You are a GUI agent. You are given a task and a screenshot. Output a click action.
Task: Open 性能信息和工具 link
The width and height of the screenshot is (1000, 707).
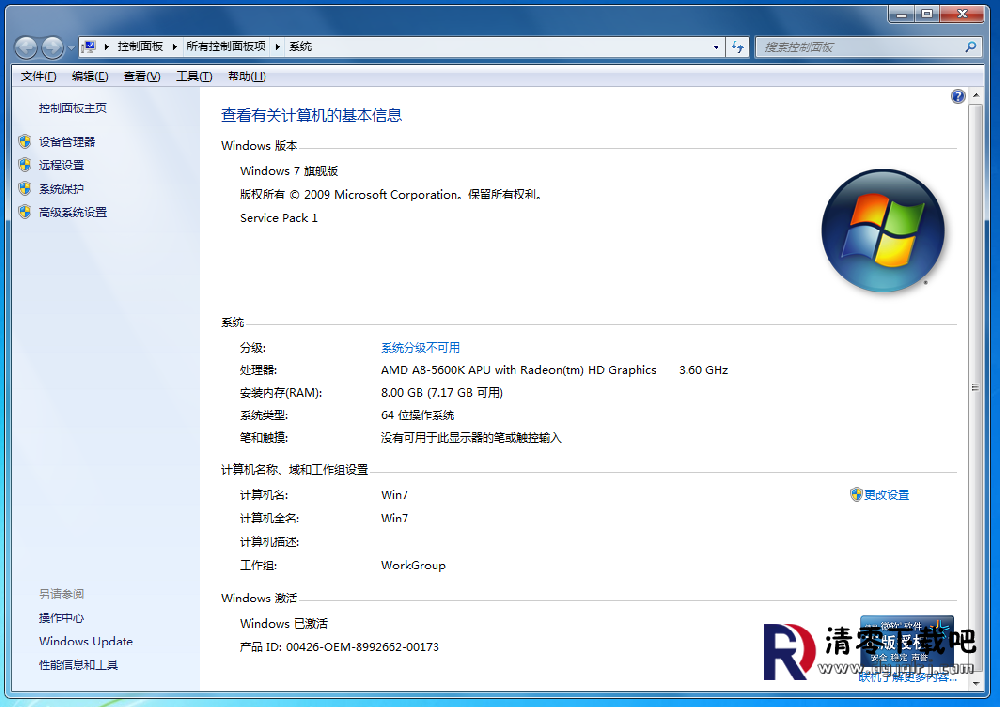pyautogui.click(x=78, y=665)
